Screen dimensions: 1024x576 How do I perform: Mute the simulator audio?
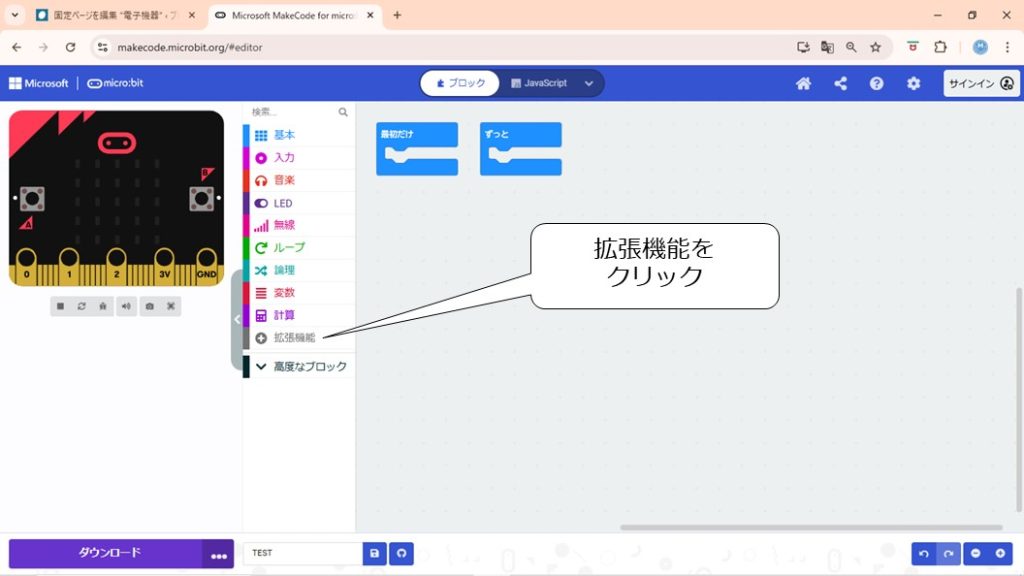[x=127, y=306]
